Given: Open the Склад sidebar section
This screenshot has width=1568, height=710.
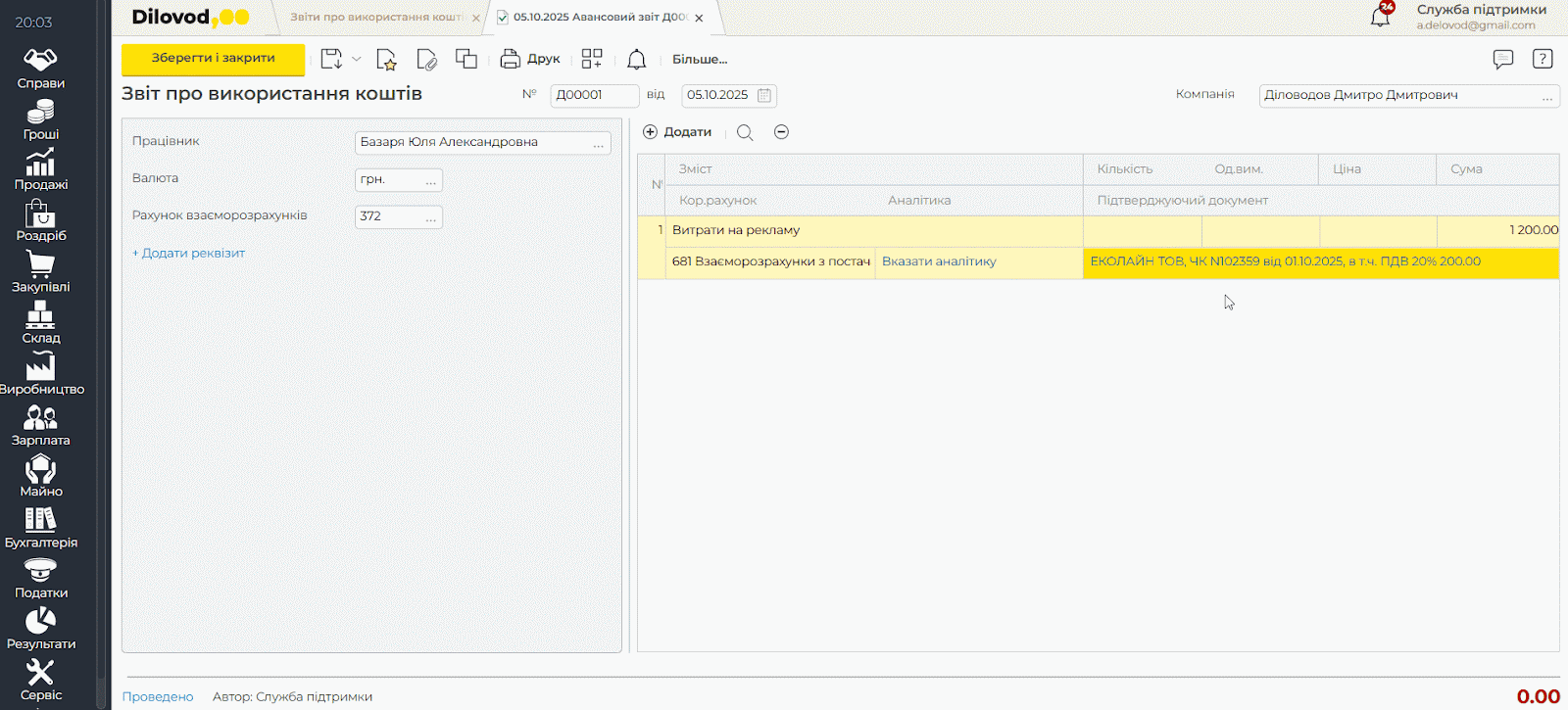Looking at the screenshot, I should point(40,323).
